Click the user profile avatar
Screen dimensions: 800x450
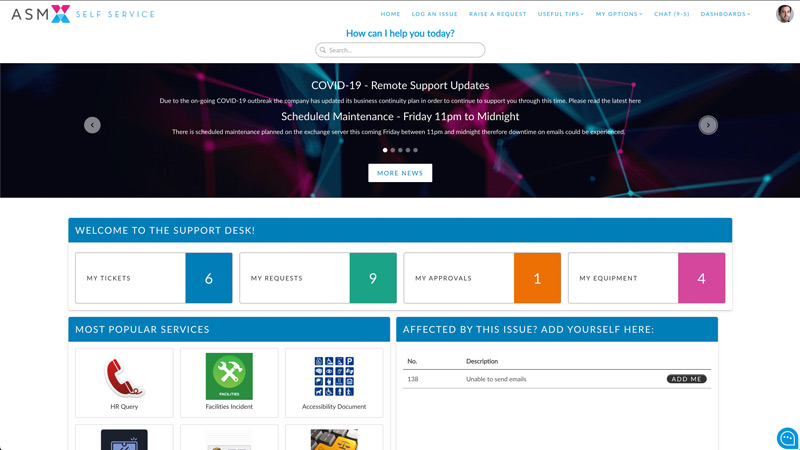pos(785,14)
